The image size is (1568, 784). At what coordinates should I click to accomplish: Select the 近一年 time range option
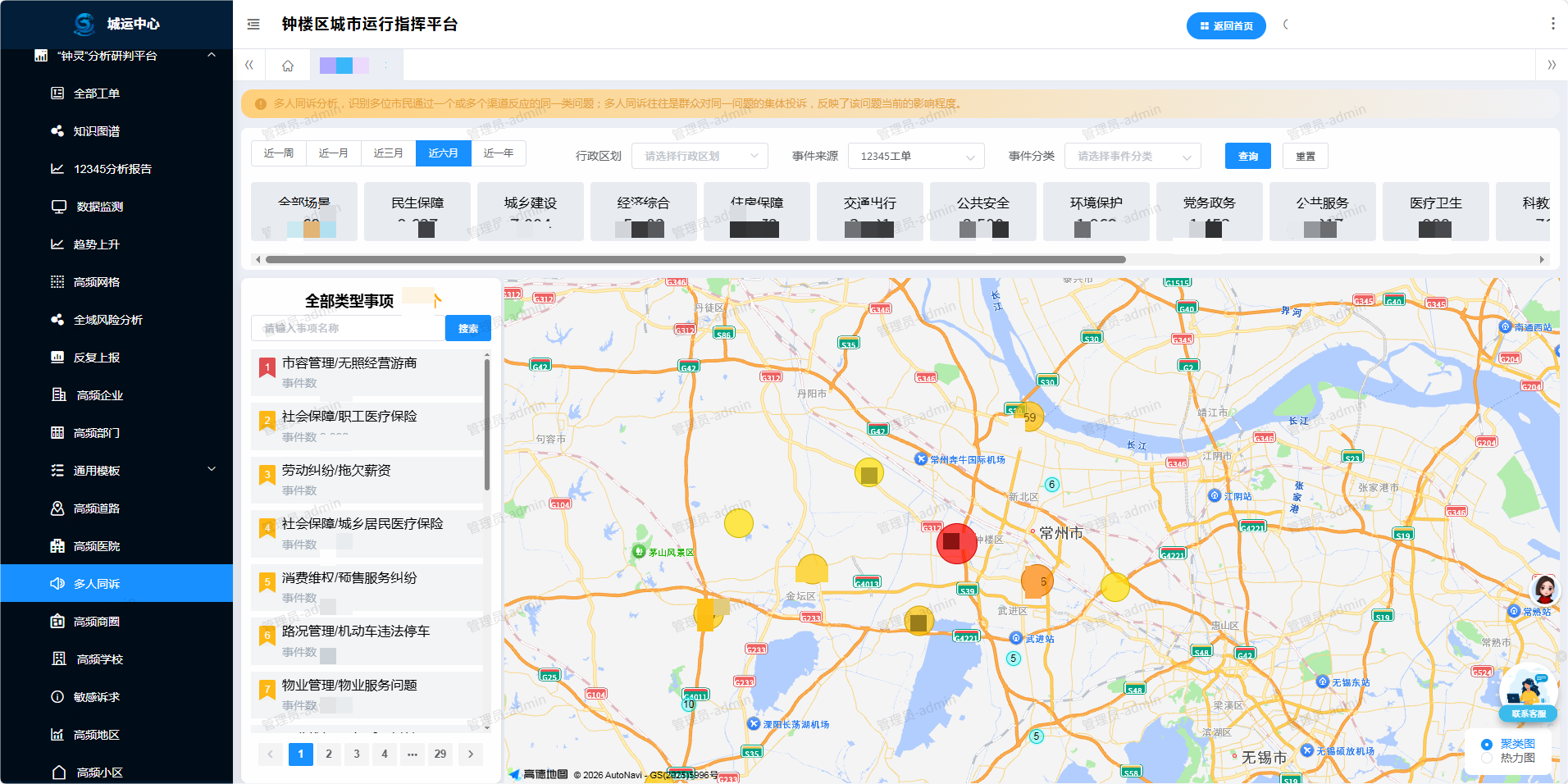point(499,153)
